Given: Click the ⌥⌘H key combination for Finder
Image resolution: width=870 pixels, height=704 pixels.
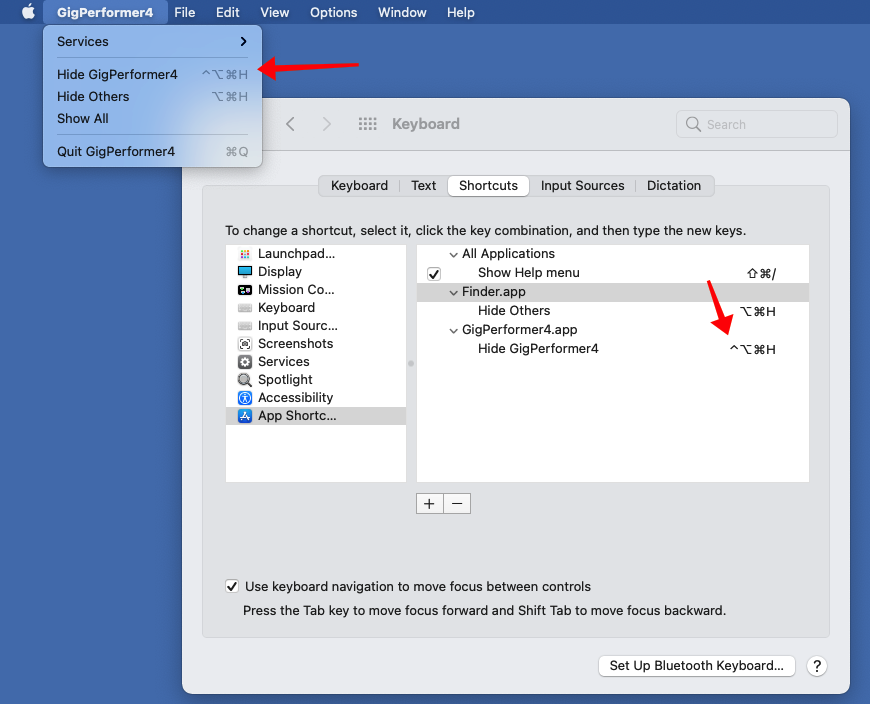Looking at the screenshot, I should tap(757, 312).
